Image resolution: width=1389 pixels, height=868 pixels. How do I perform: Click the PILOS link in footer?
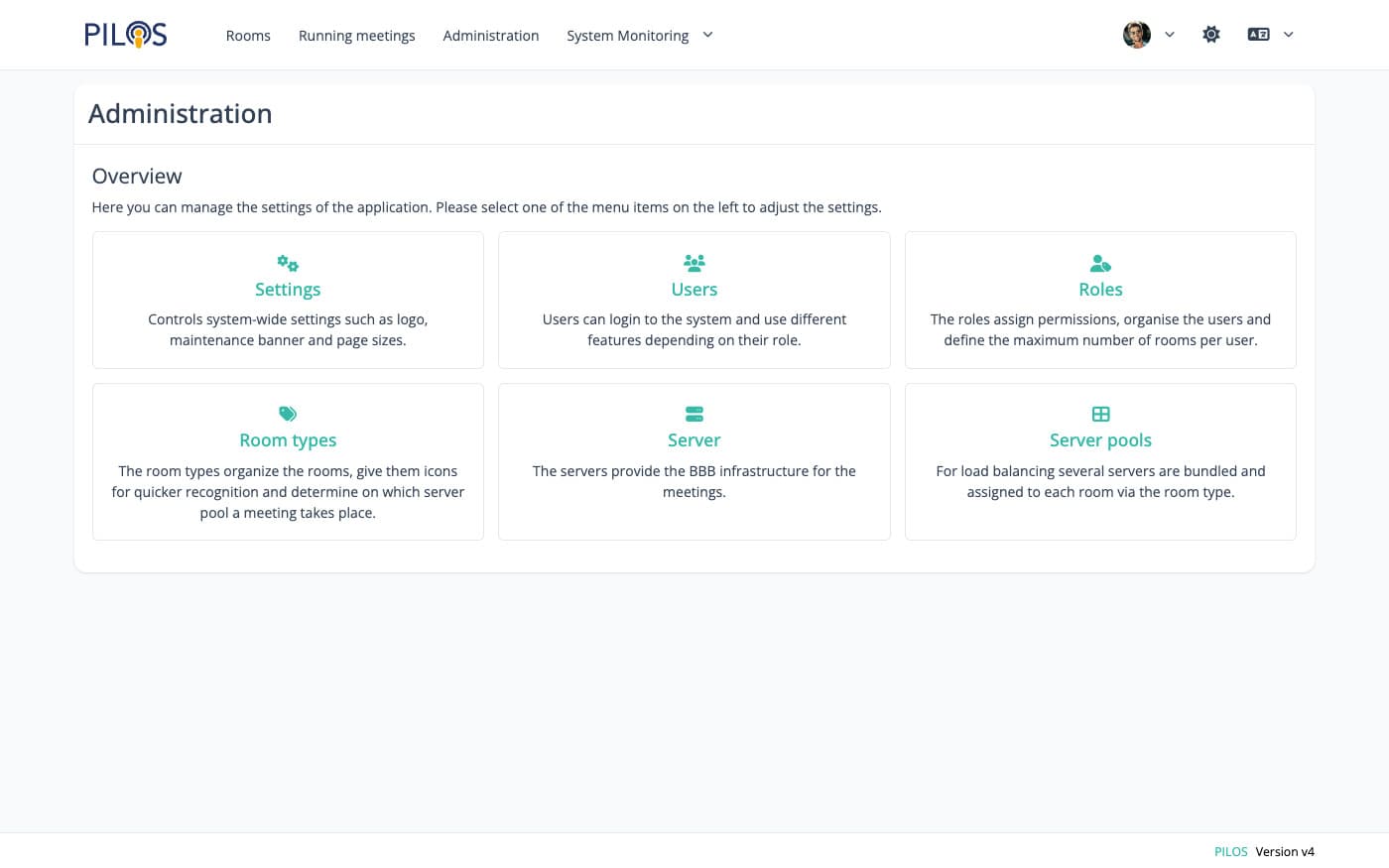pos(1230,851)
